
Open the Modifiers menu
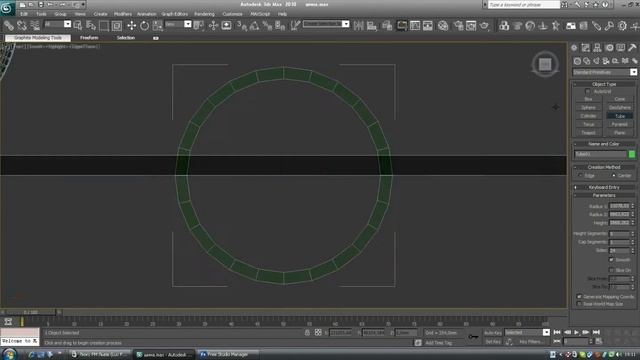123,14
